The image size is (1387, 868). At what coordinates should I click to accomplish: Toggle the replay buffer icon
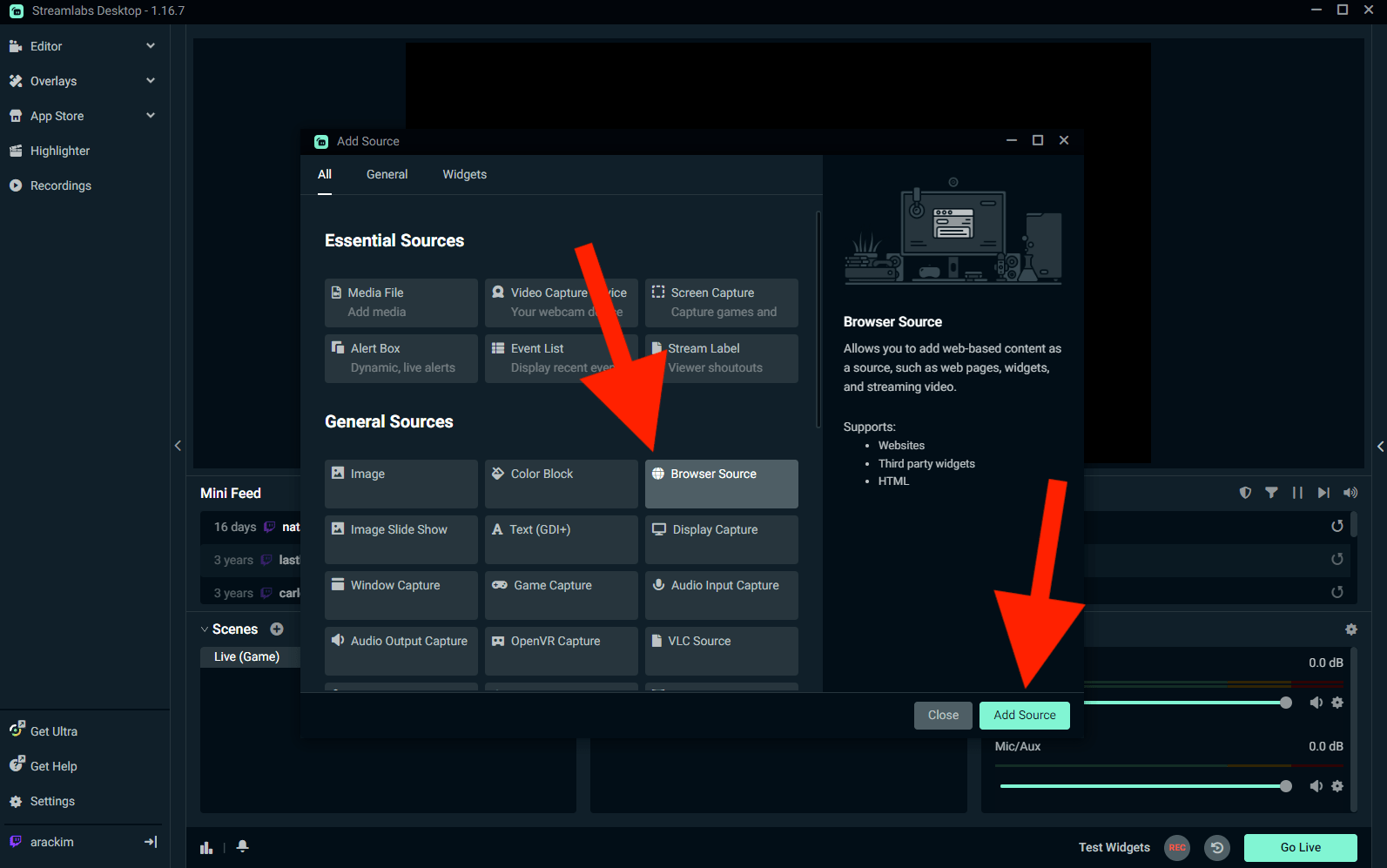[x=1217, y=847]
